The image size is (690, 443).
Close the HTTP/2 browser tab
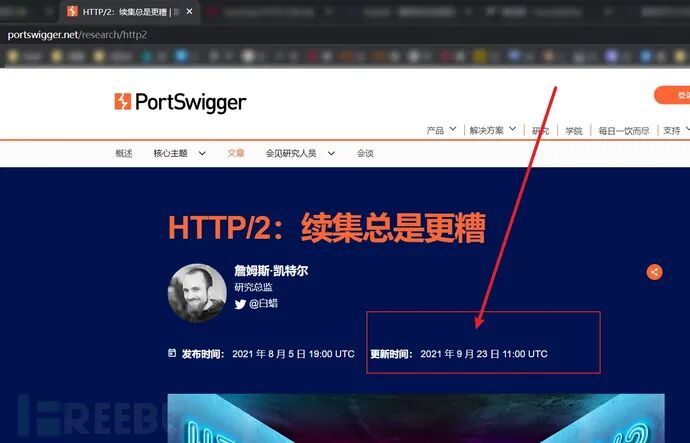pos(189,12)
